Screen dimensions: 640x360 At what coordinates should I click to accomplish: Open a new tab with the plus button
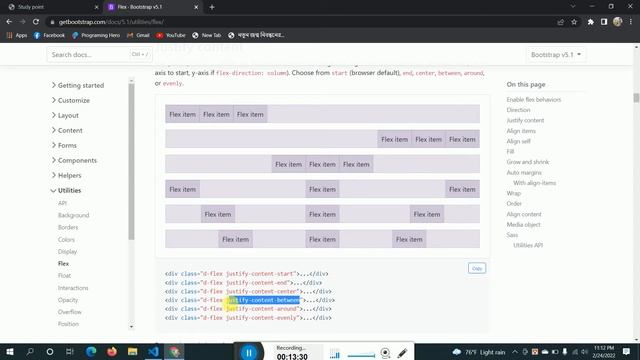click(x=212, y=7)
